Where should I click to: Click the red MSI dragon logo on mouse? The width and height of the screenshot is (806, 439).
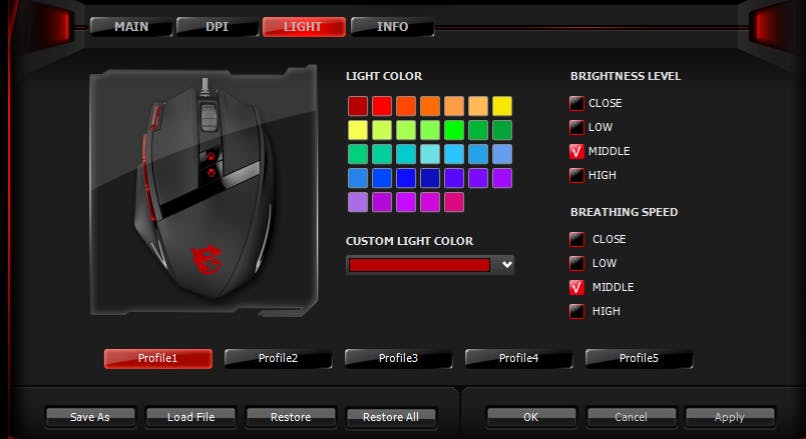207,260
